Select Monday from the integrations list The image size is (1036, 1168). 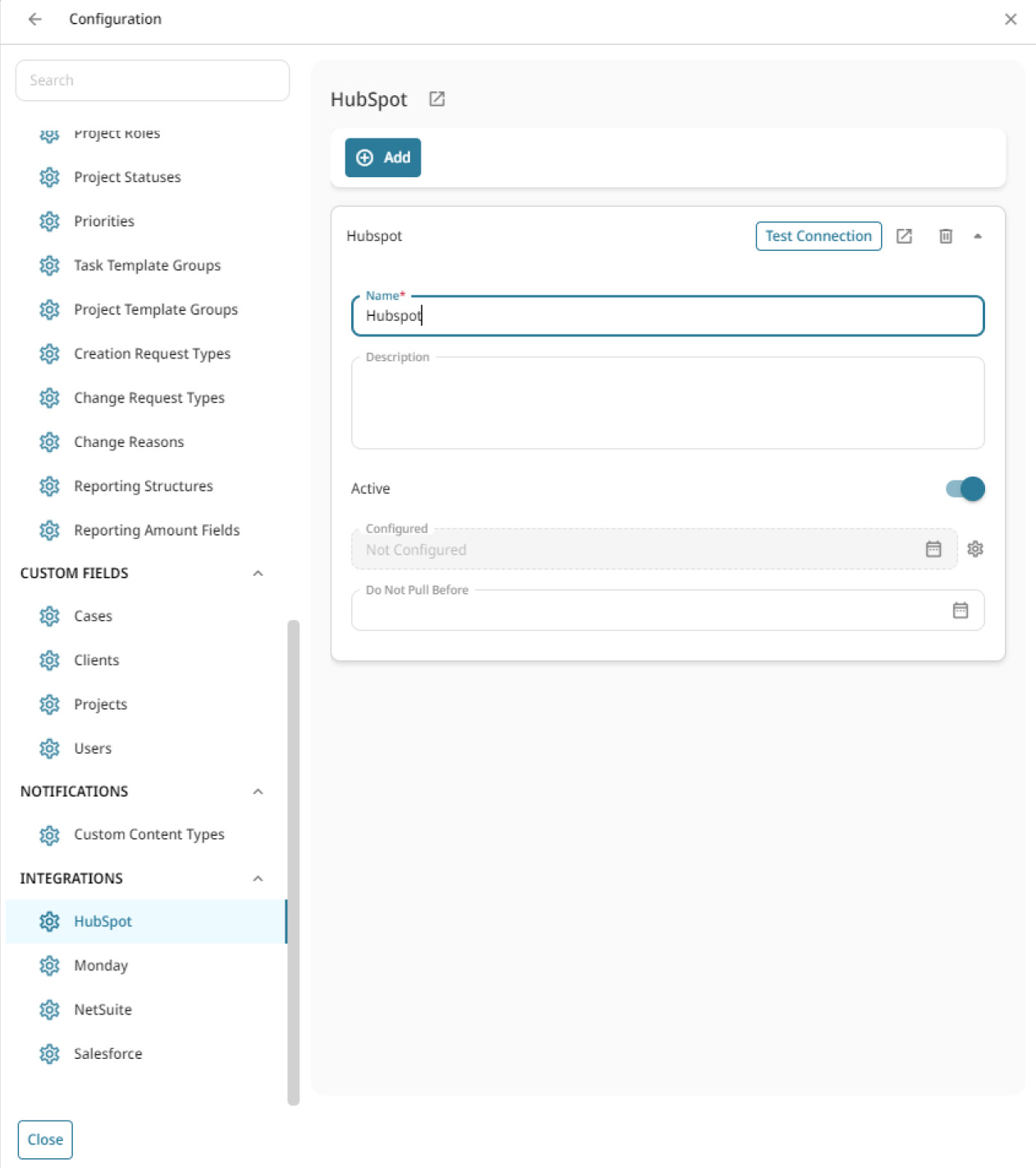tap(101, 965)
